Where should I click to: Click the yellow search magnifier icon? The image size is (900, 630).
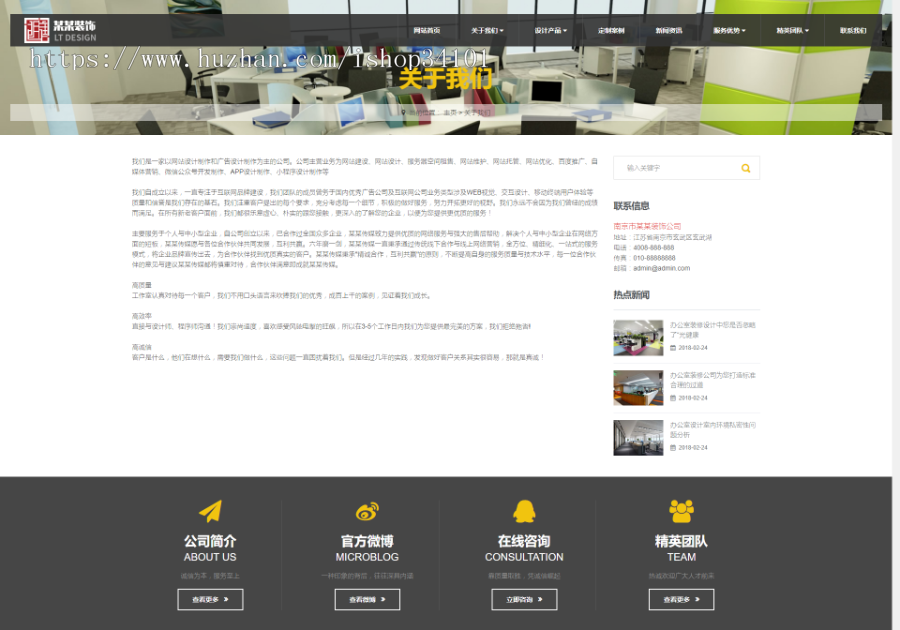[x=746, y=168]
